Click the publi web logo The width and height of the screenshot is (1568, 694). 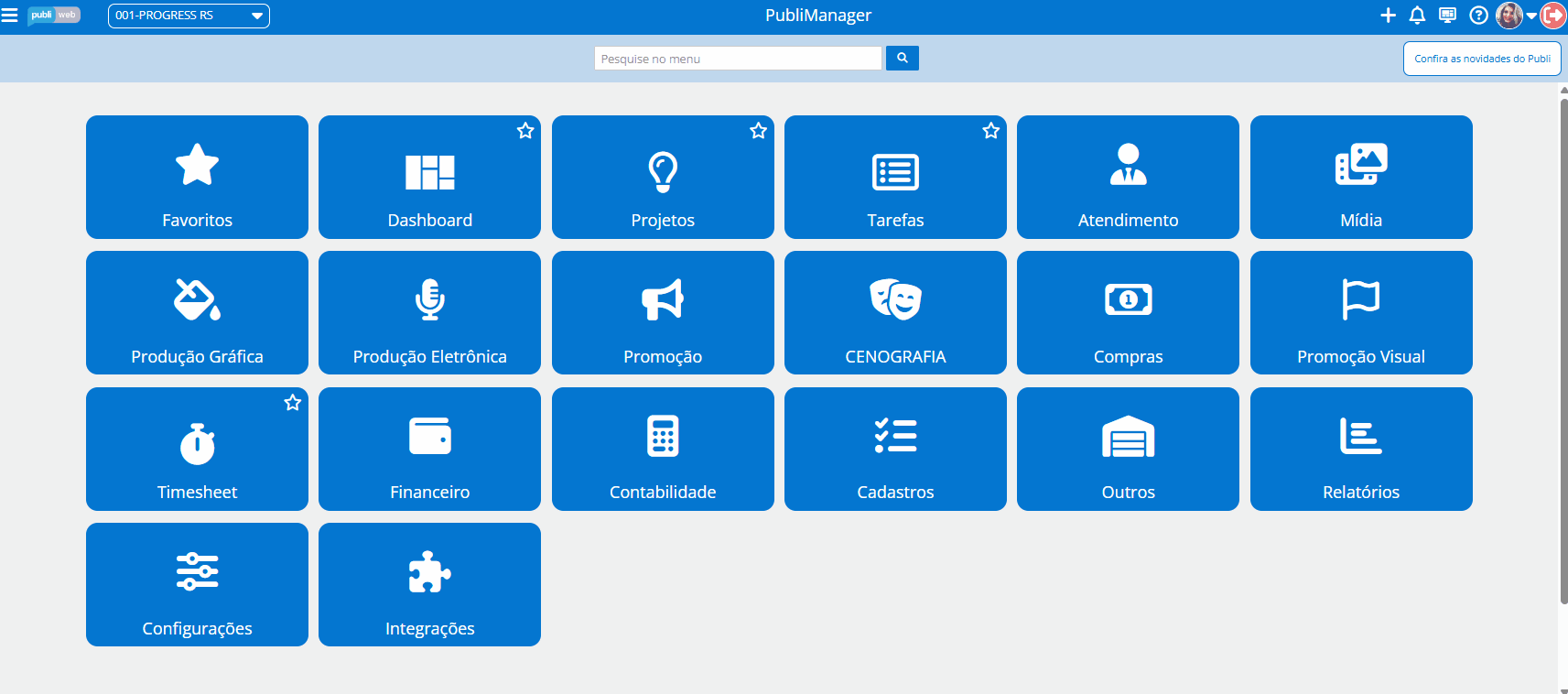click(54, 16)
